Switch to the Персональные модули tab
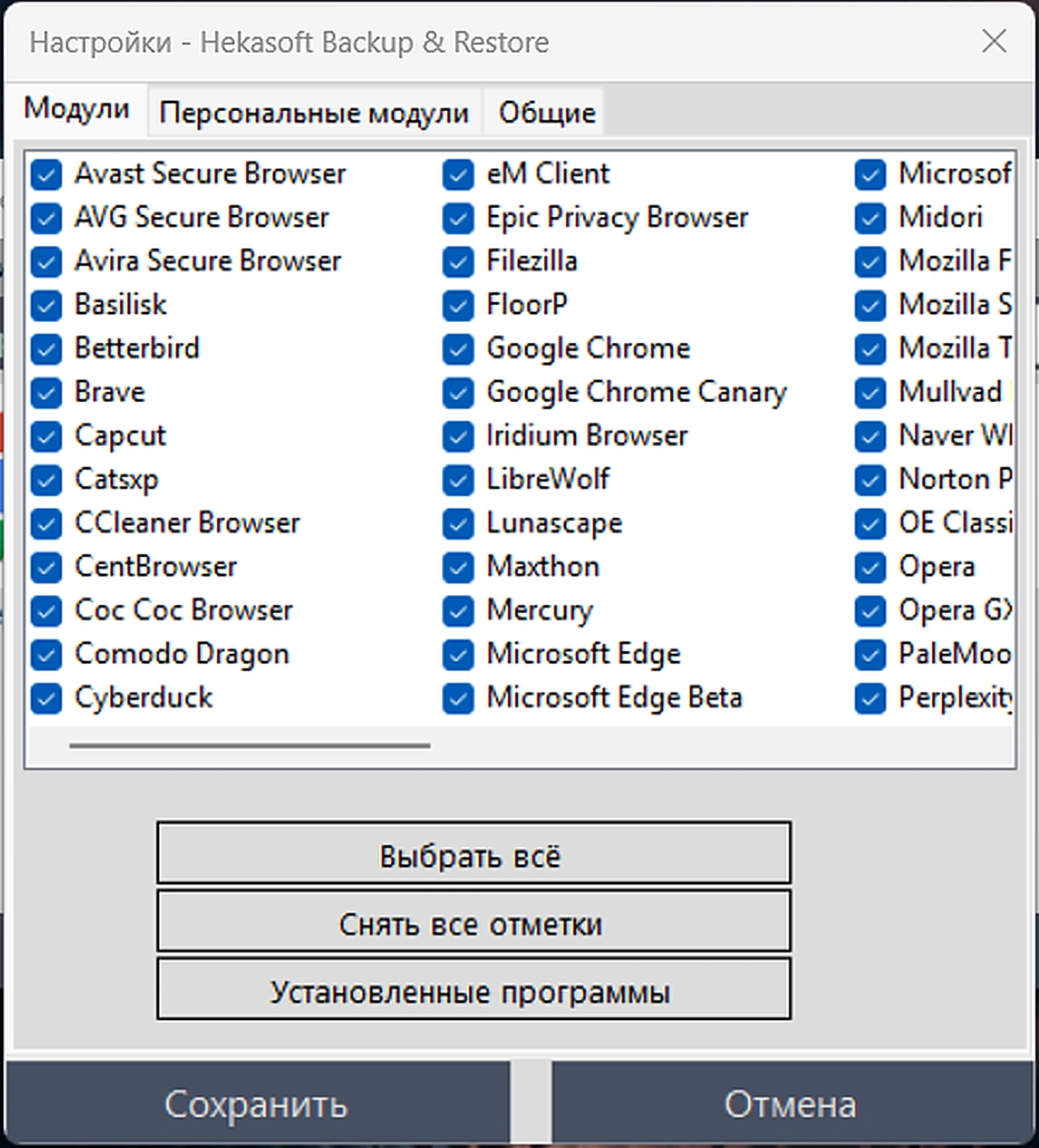Viewport: 1039px width, 1148px height. click(314, 112)
